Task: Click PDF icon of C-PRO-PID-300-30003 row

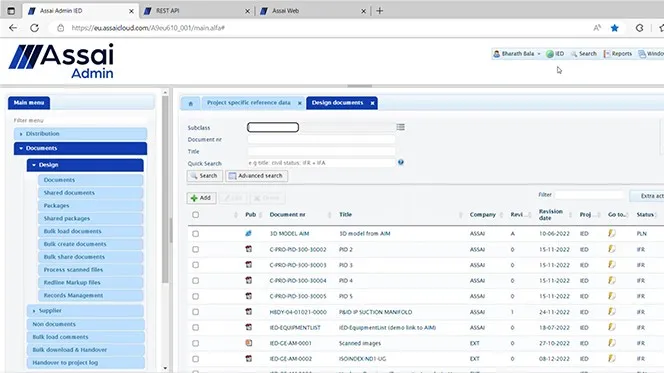Action: pos(249,265)
